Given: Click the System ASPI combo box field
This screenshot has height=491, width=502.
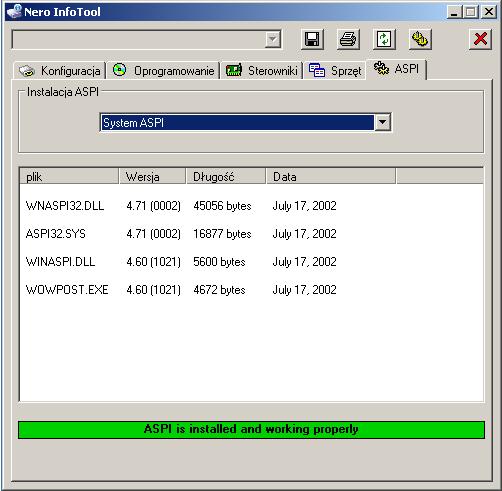Looking at the screenshot, I should (246, 122).
